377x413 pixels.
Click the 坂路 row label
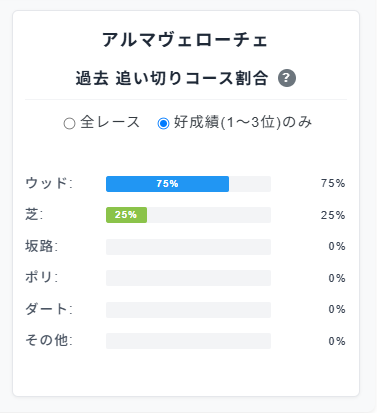41,246
